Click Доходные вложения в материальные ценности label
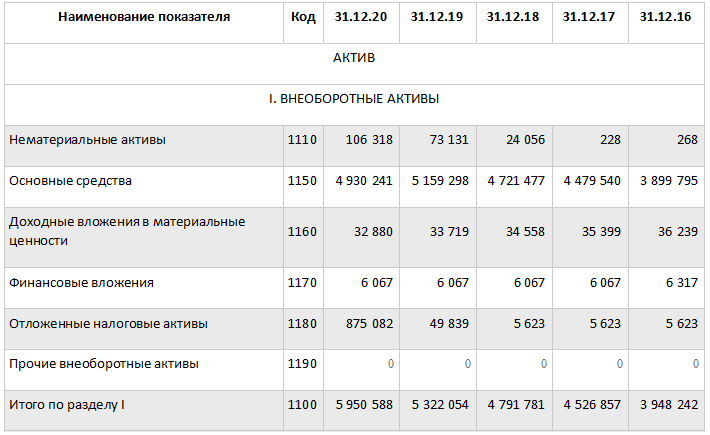 [x=127, y=231]
